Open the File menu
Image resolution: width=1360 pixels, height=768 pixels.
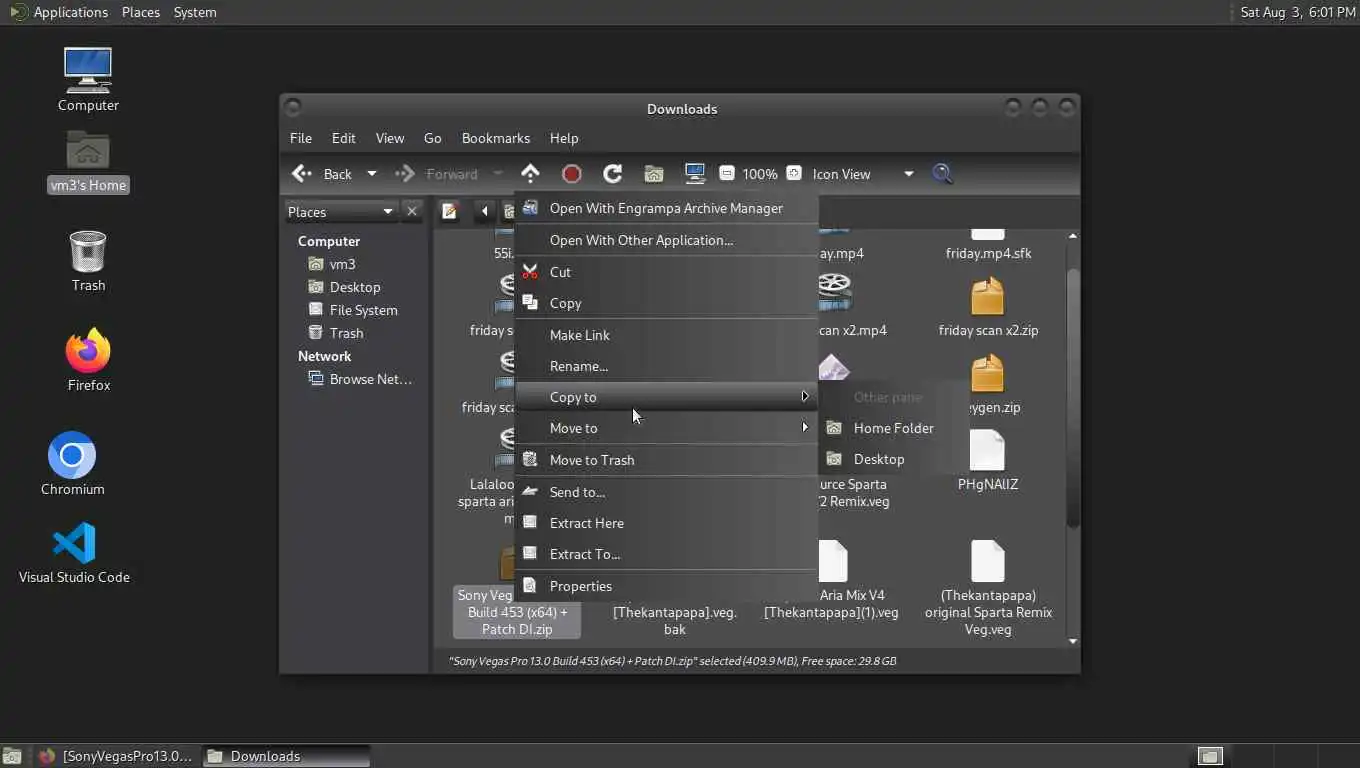click(301, 138)
